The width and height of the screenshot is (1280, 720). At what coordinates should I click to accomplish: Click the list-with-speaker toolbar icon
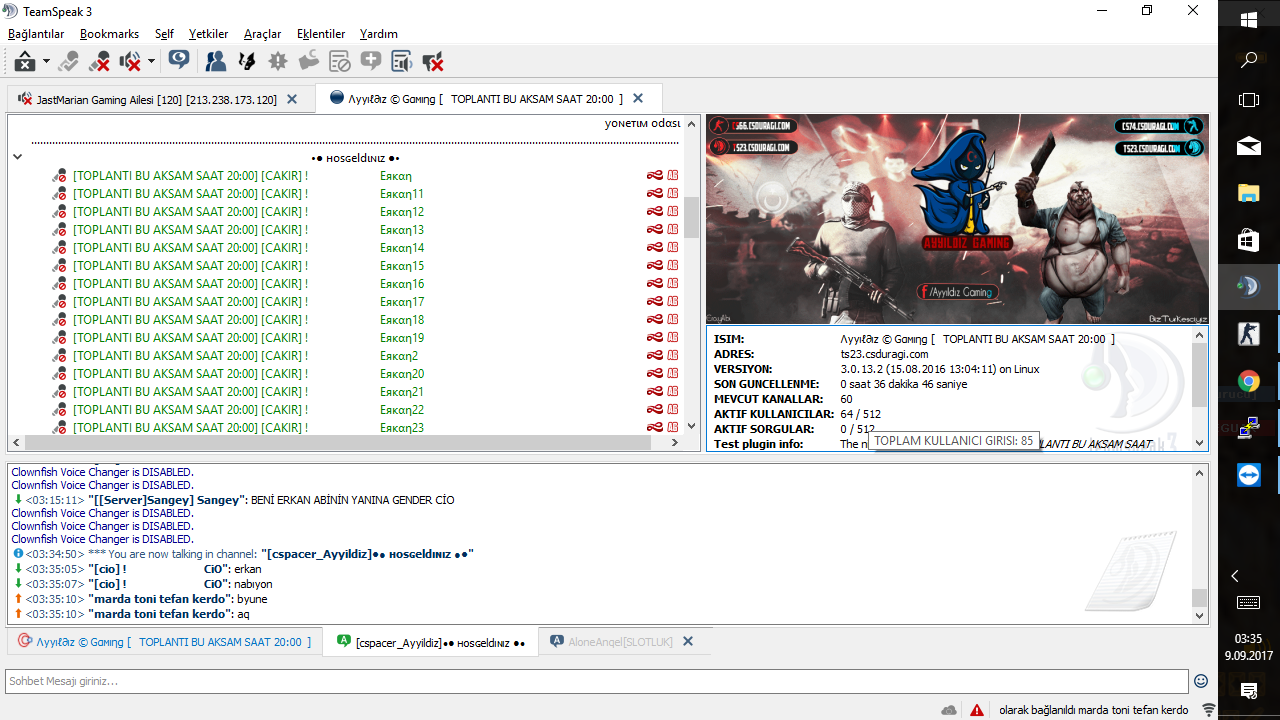point(402,62)
